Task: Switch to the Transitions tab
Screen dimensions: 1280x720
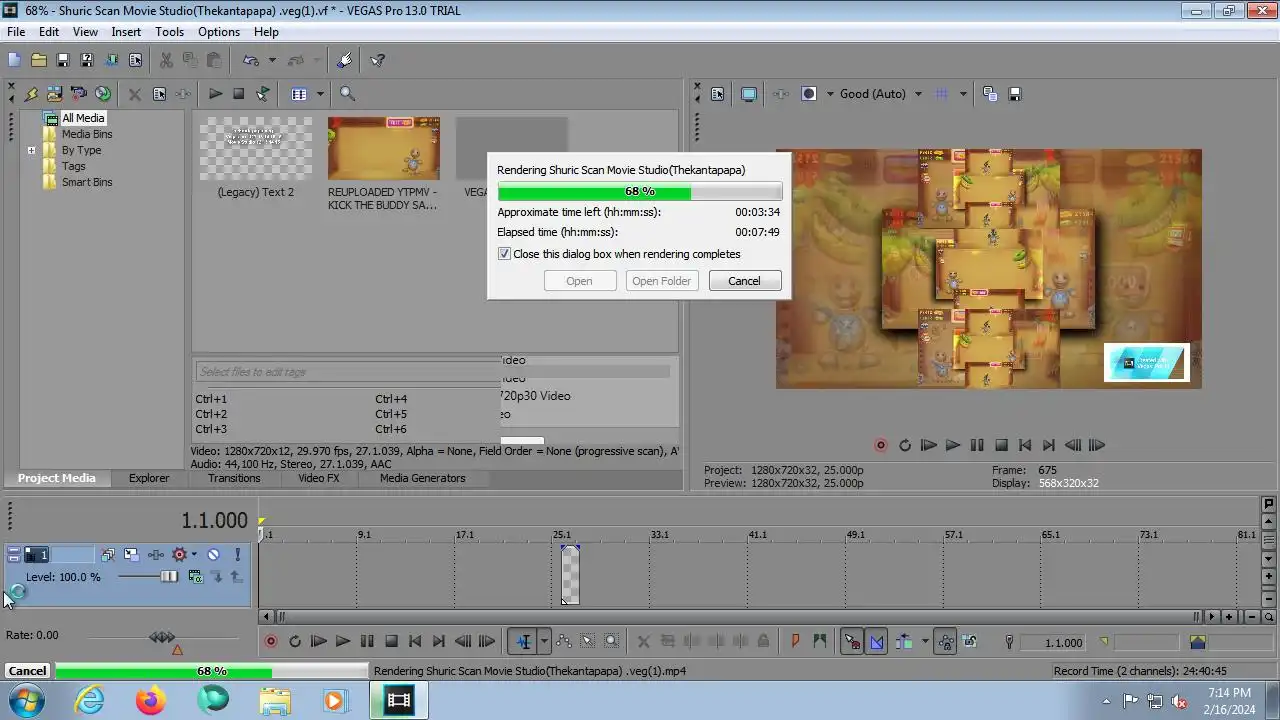Action: tap(234, 478)
